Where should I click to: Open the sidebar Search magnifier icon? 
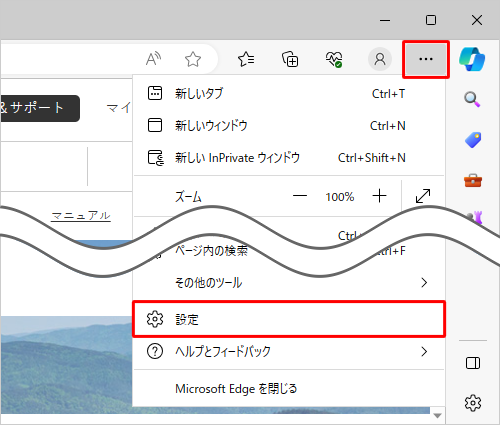pyautogui.click(x=472, y=99)
